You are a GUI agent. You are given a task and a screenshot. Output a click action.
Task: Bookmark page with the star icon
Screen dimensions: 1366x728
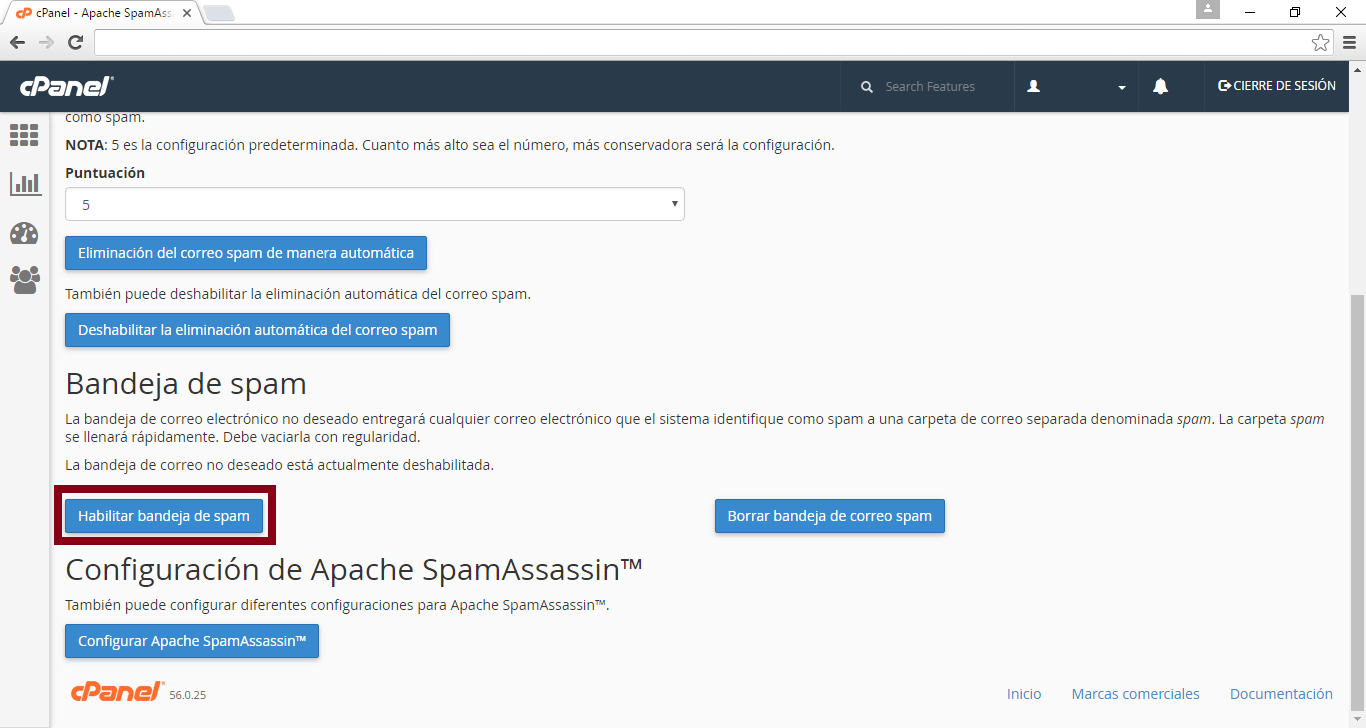tap(1320, 42)
